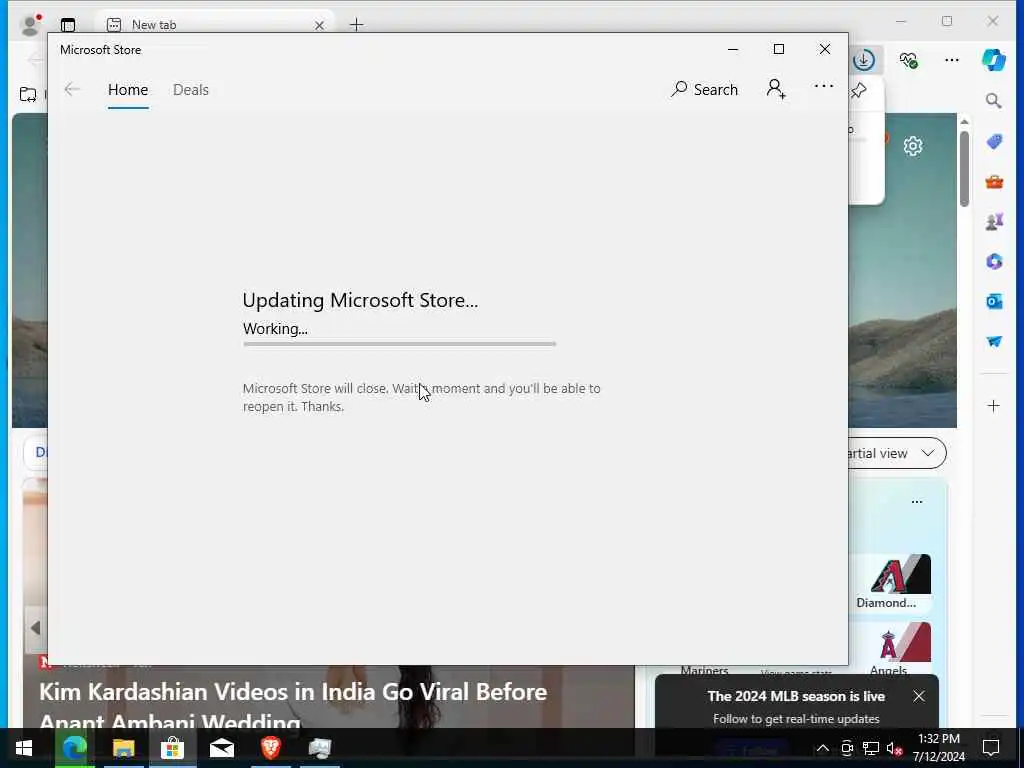Screen dimensions: 1024x768
Task: Expand the Partial view dropdown
Action: click(x=896, y=453)
